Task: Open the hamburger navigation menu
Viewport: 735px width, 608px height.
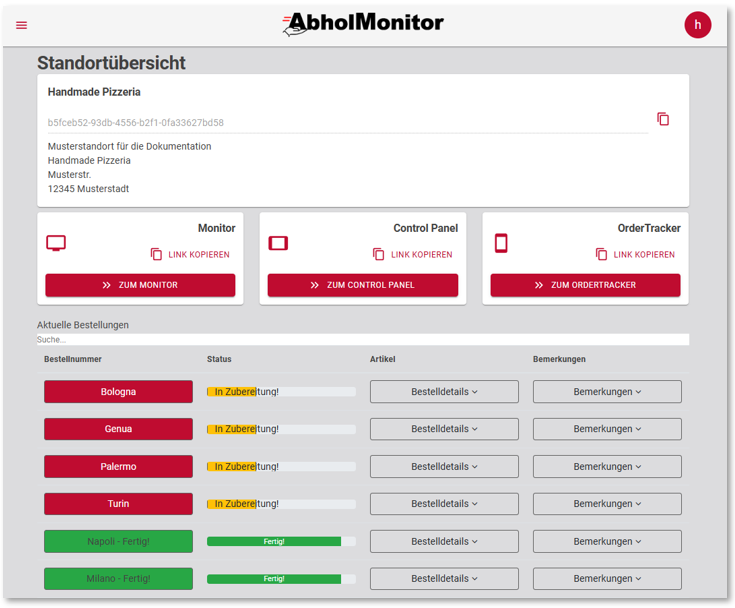Action: 22,25
